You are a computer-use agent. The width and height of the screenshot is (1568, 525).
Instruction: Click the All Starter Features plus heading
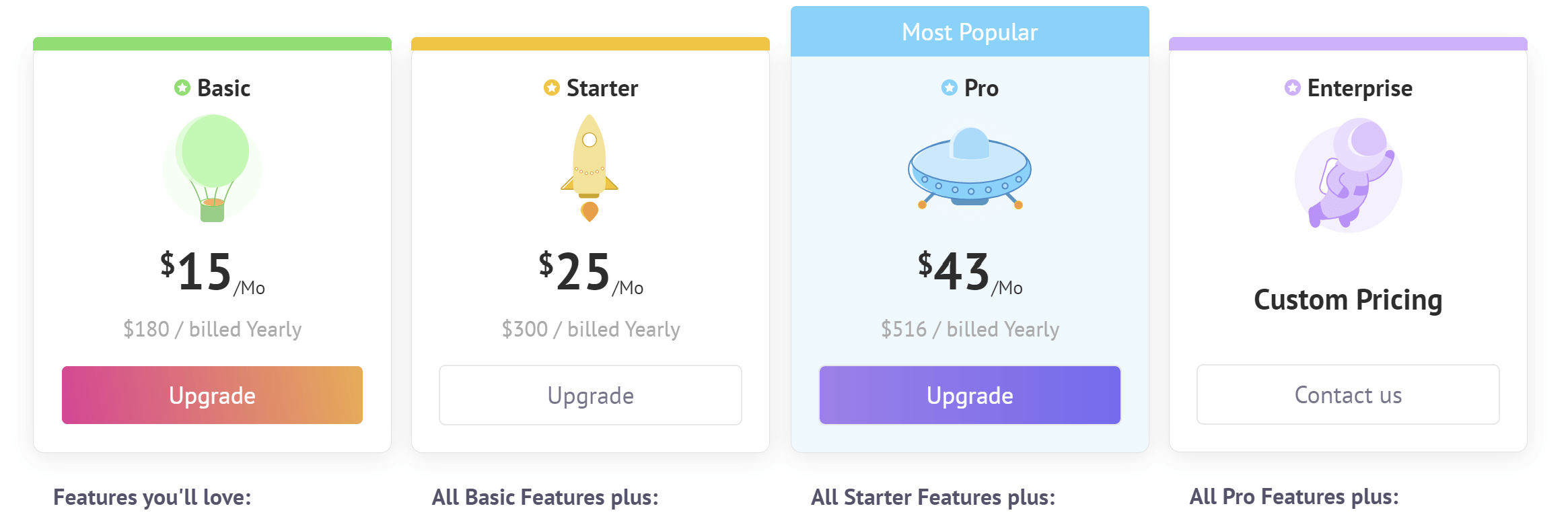[933, 497]
